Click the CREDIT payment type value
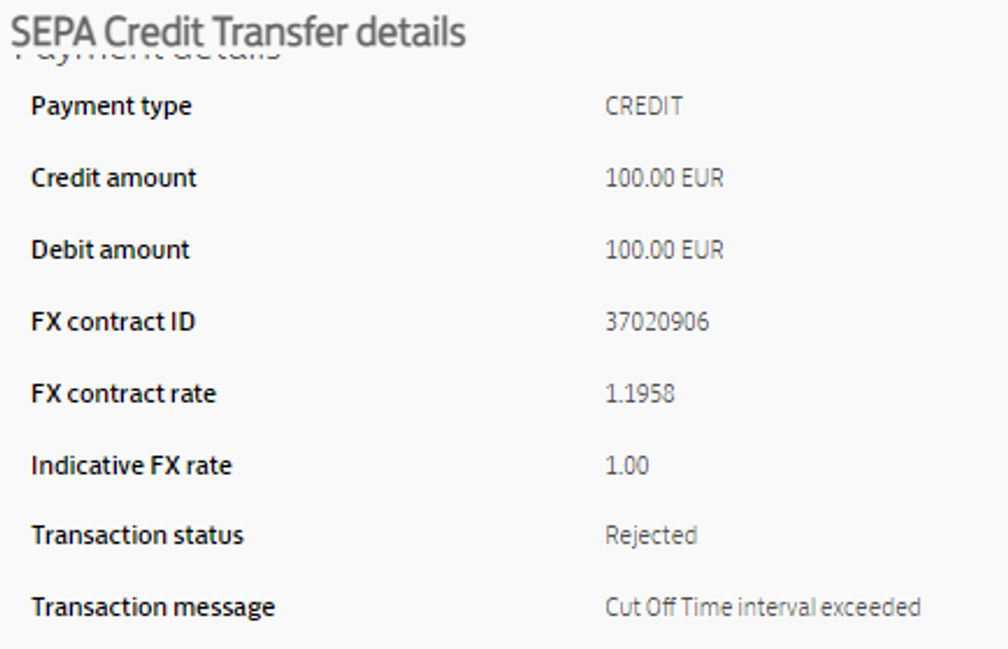Screen dimensions: 1008x649 pyautogui.click(x=644, y=106)
